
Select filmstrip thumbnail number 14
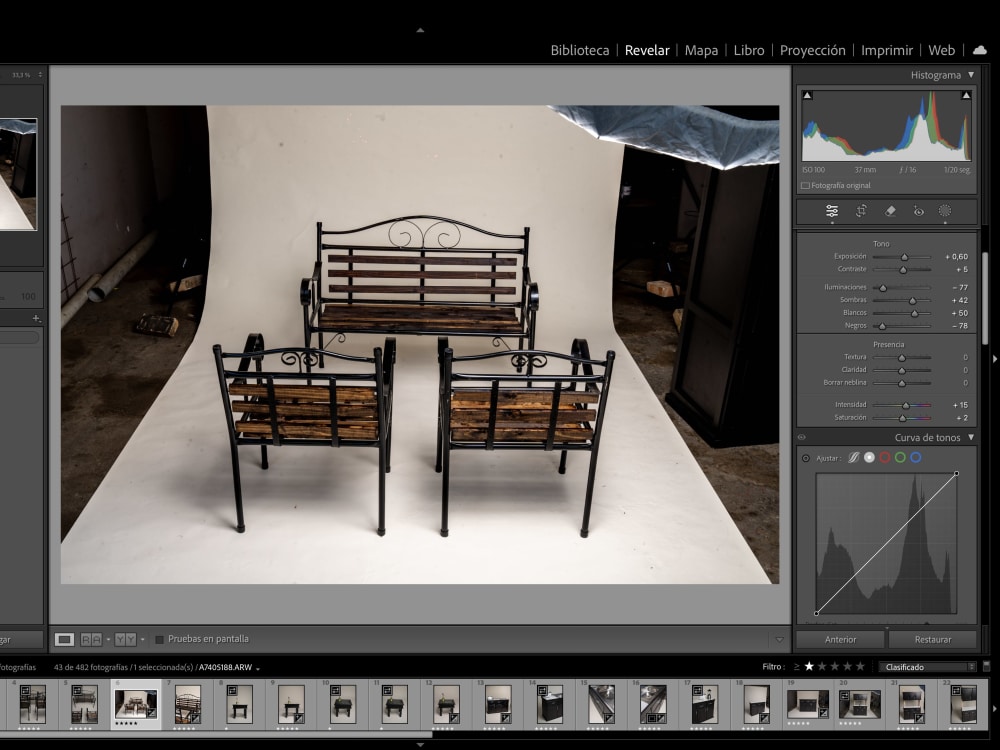(550, 704)
